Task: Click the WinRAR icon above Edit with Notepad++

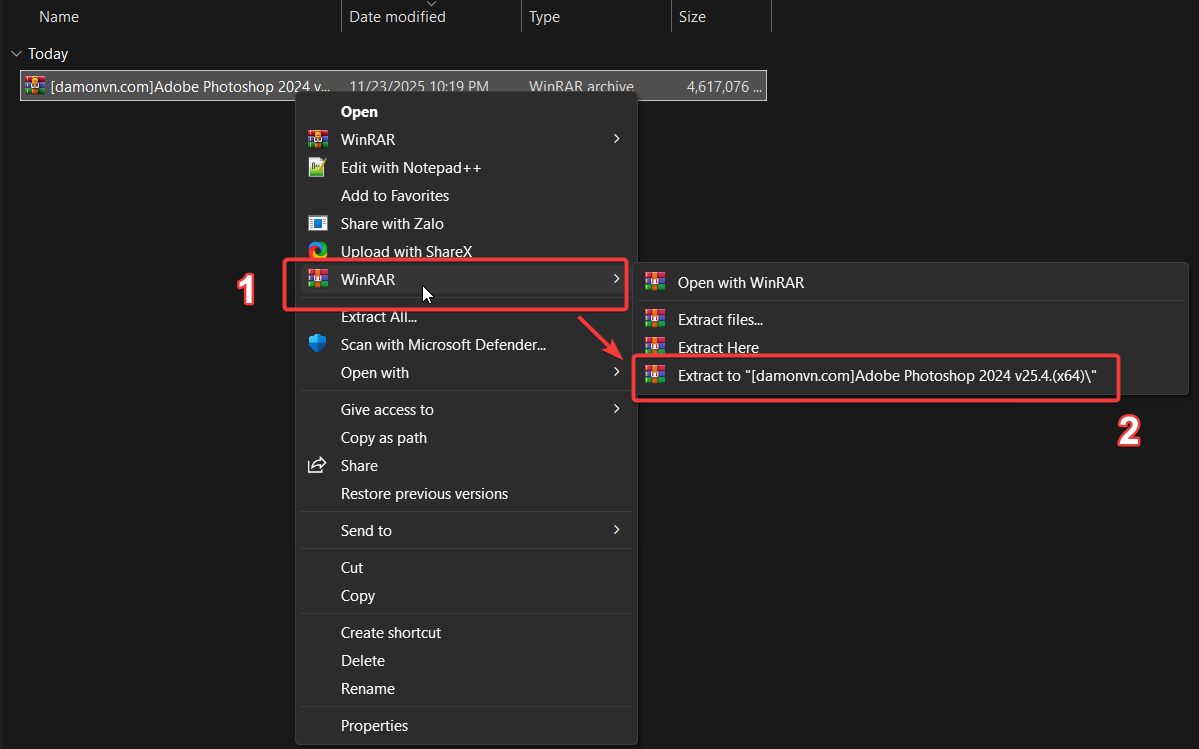Action: click(317, 139)
